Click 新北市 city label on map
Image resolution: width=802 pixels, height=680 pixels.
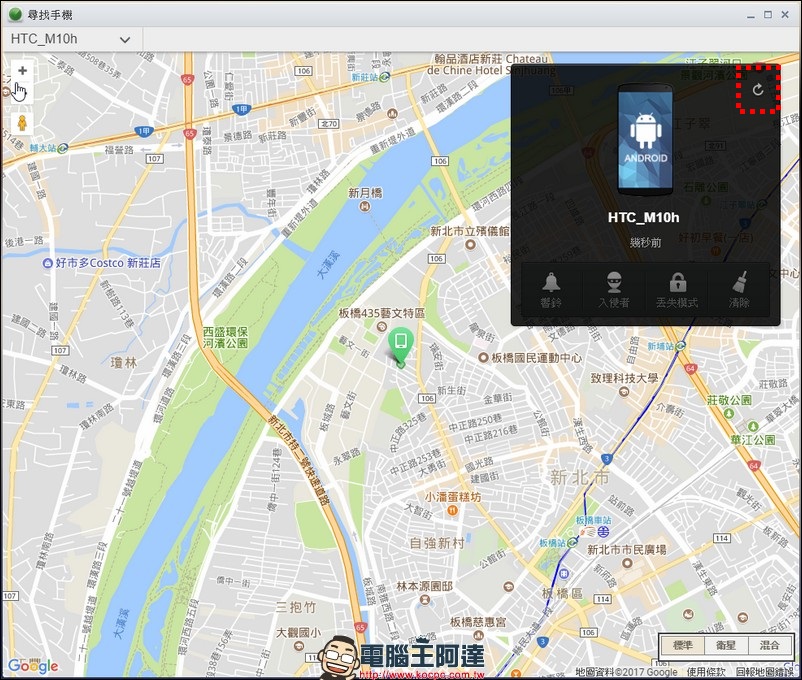(x=580, y=477)
